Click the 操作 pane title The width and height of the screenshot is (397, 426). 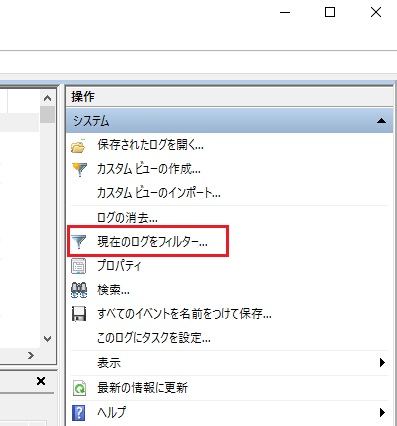coord(83,97)
